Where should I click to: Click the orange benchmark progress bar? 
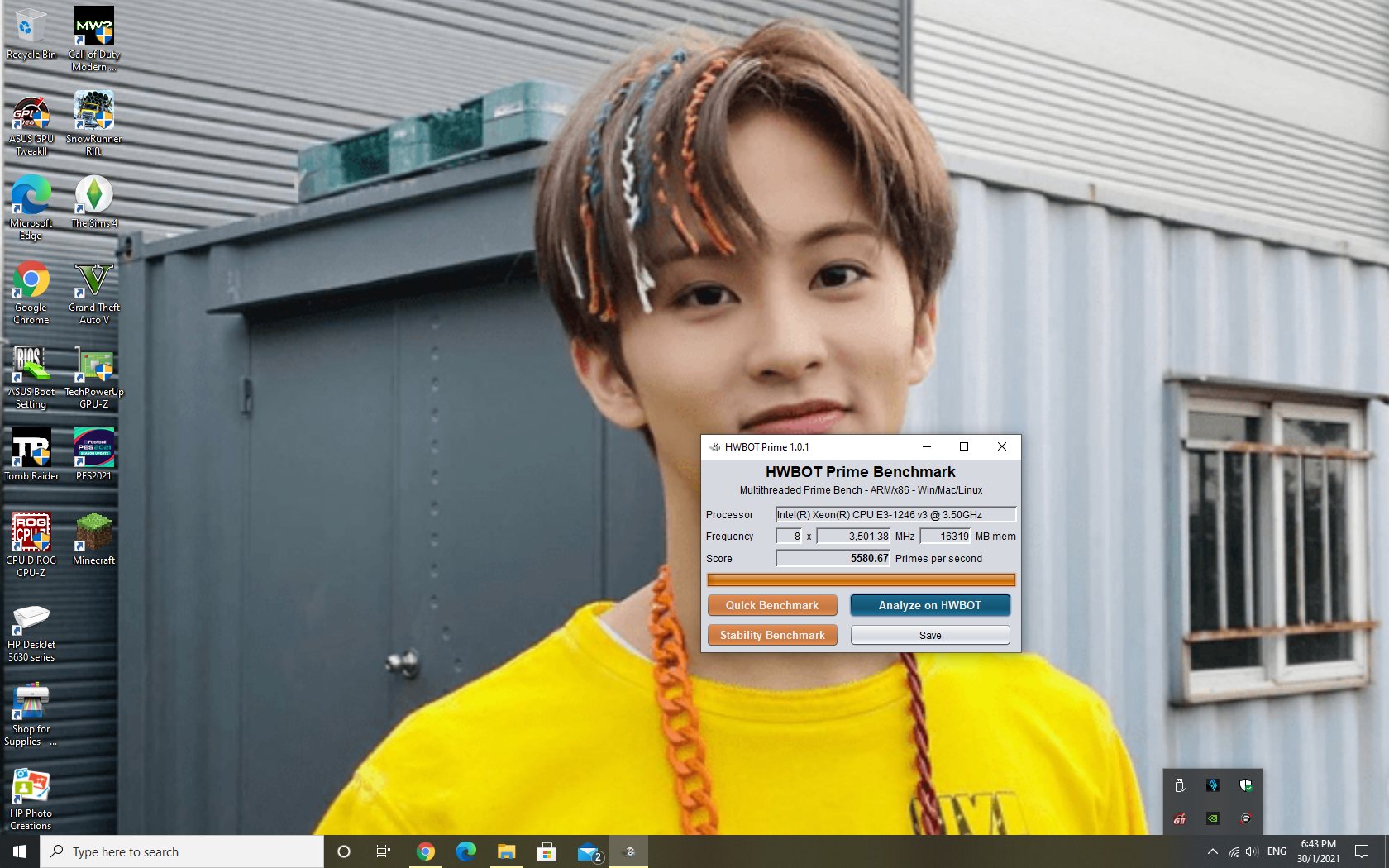pos(861,579)
